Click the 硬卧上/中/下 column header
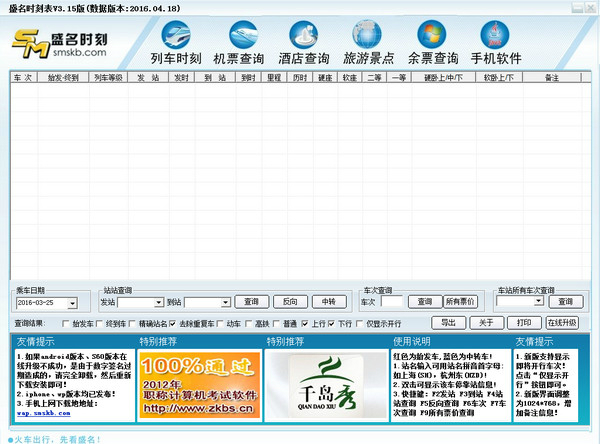This screenshot has height=444, width=600. point(443,78)
